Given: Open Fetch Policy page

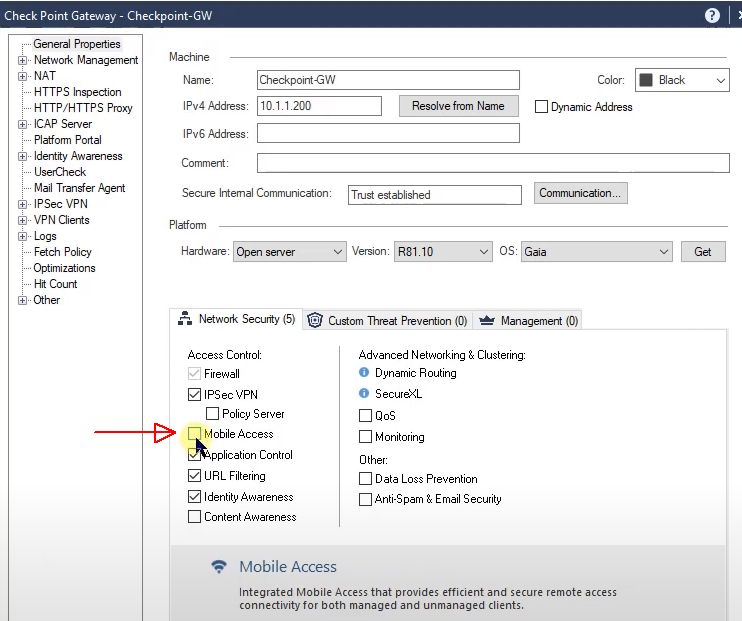Looking at the screenshot, I should [62, 252].
